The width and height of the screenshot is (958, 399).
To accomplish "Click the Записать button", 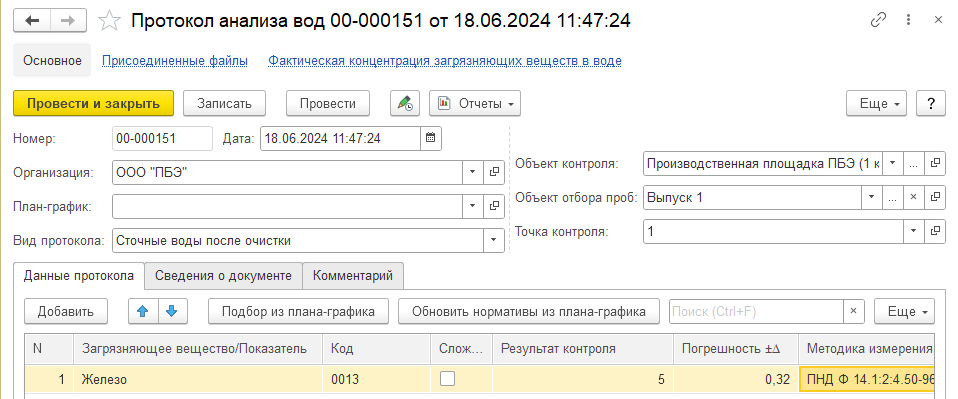I will pyautogui.click(x=224, y=103).
